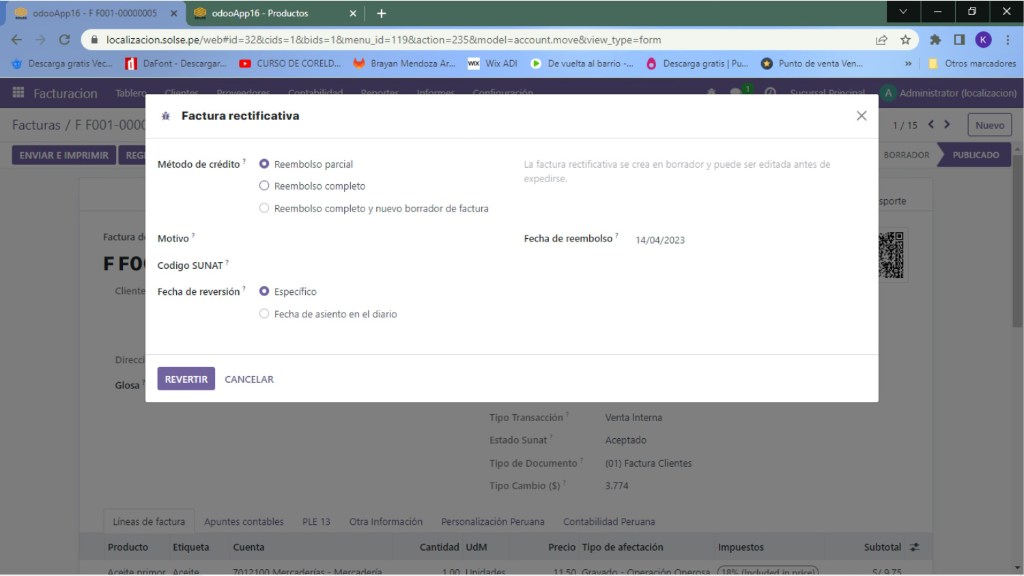The width and height of the screenshot is (1024, 576).
Task: Open Chrome side panel icon
Action: (959, 40)
